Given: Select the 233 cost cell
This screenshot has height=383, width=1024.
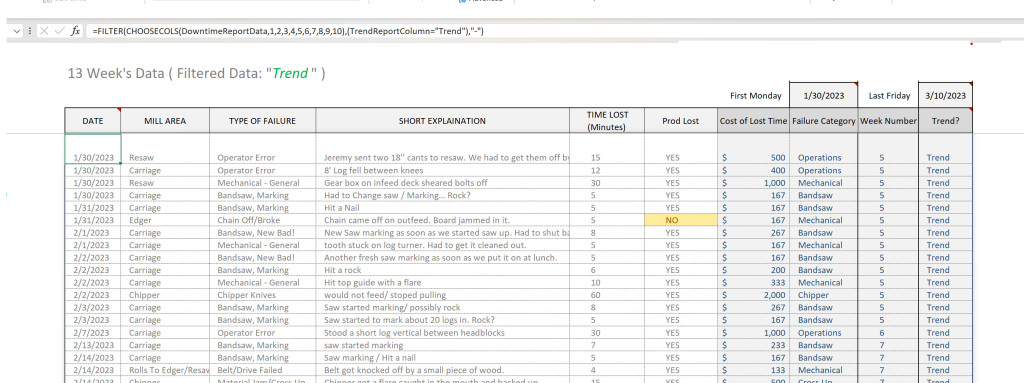Looking at the screenshot, I should click(753, 345).
